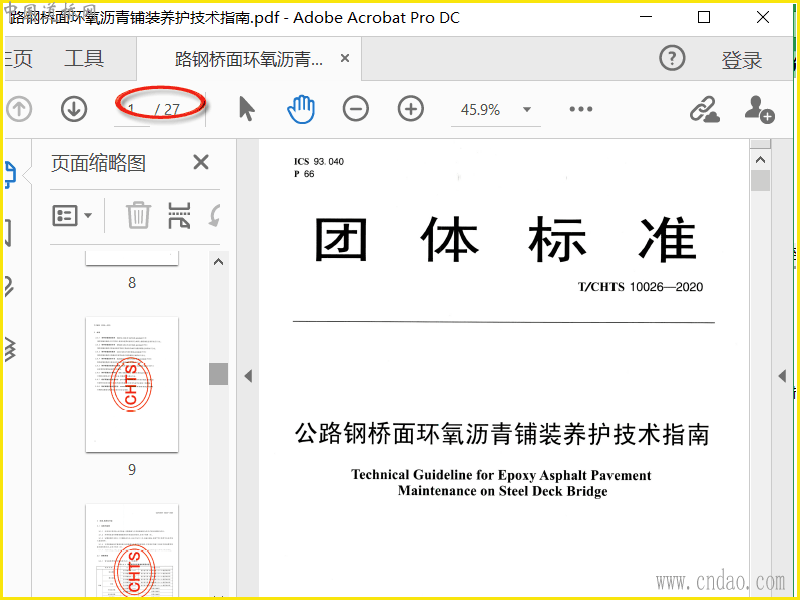Image resolution: width=800 pixels, height=600 pixels.
Task: Click the ICS 93.040 text
Action: click(x=319, y=161)
